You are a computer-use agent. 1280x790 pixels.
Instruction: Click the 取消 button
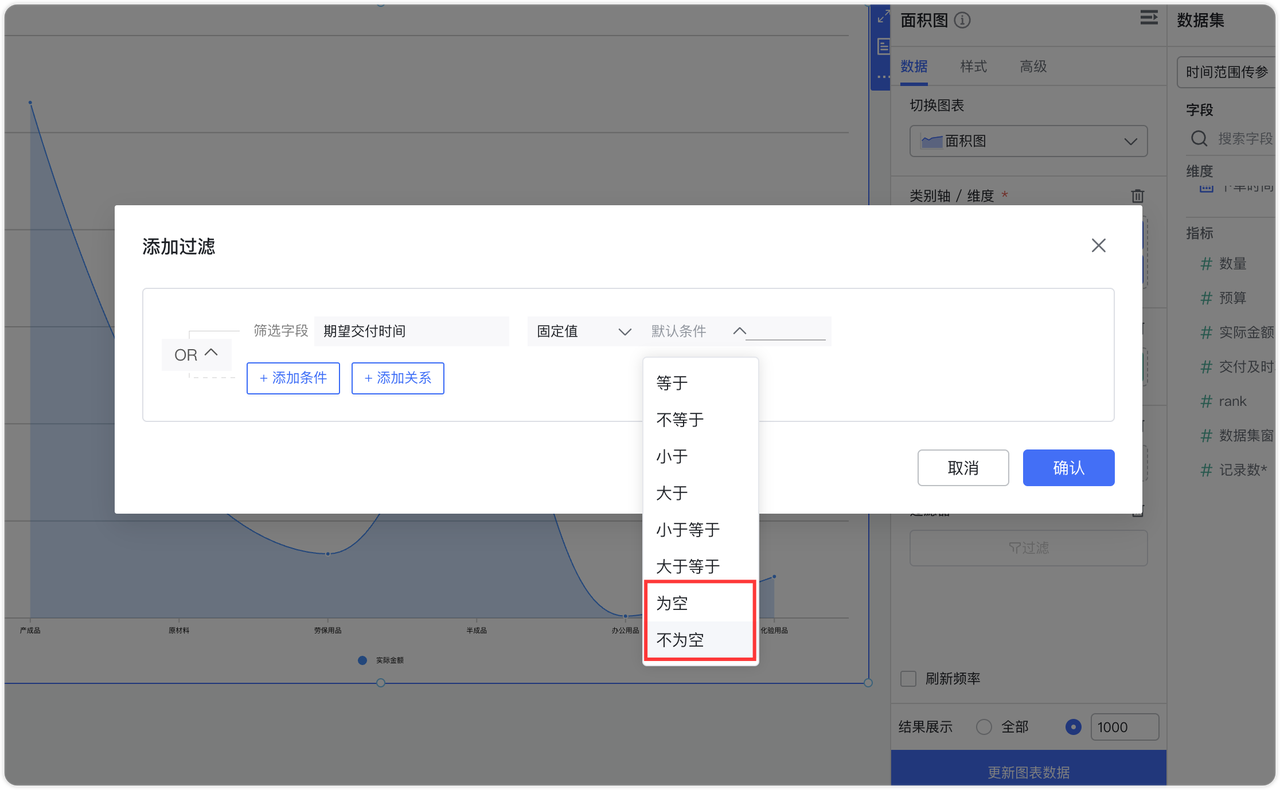963,468
